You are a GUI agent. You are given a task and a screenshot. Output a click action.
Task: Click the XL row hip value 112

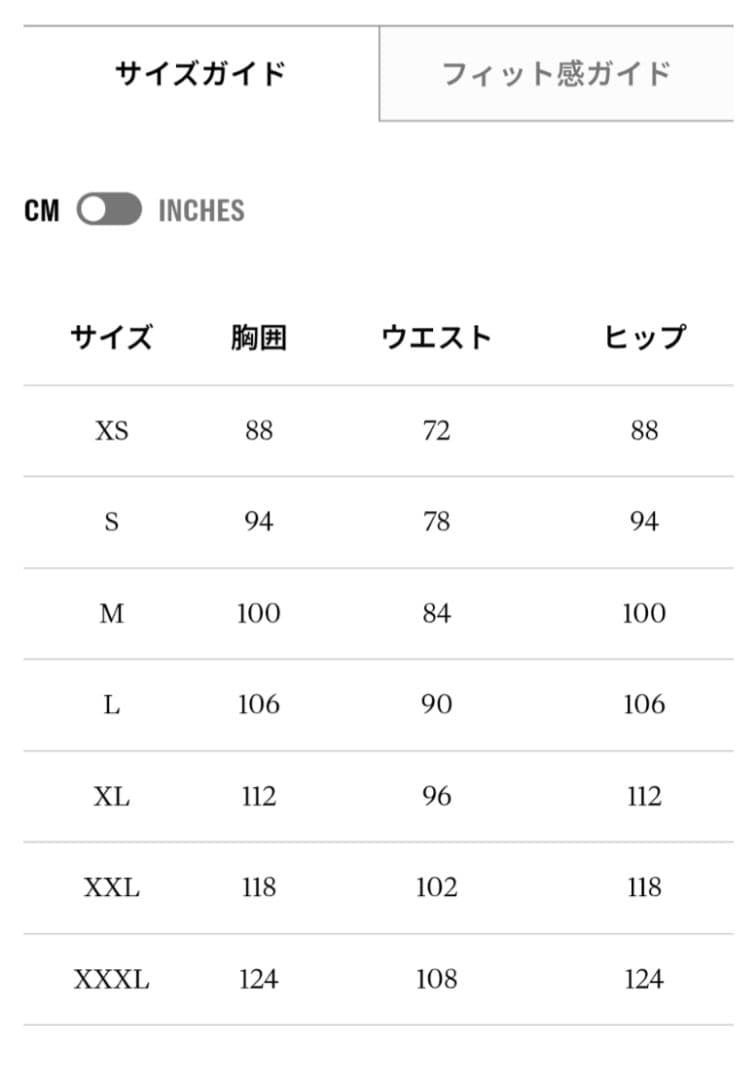646,796
